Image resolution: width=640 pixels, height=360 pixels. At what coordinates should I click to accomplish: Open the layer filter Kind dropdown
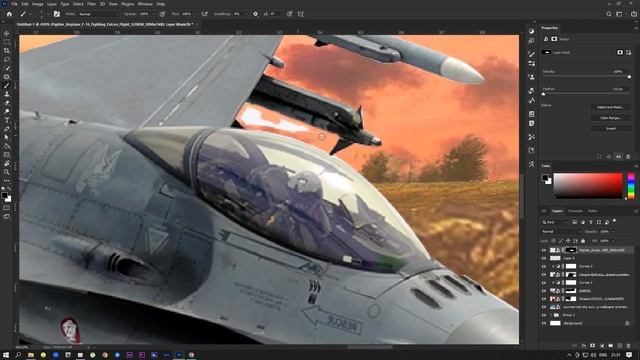(x=554, y=222)
